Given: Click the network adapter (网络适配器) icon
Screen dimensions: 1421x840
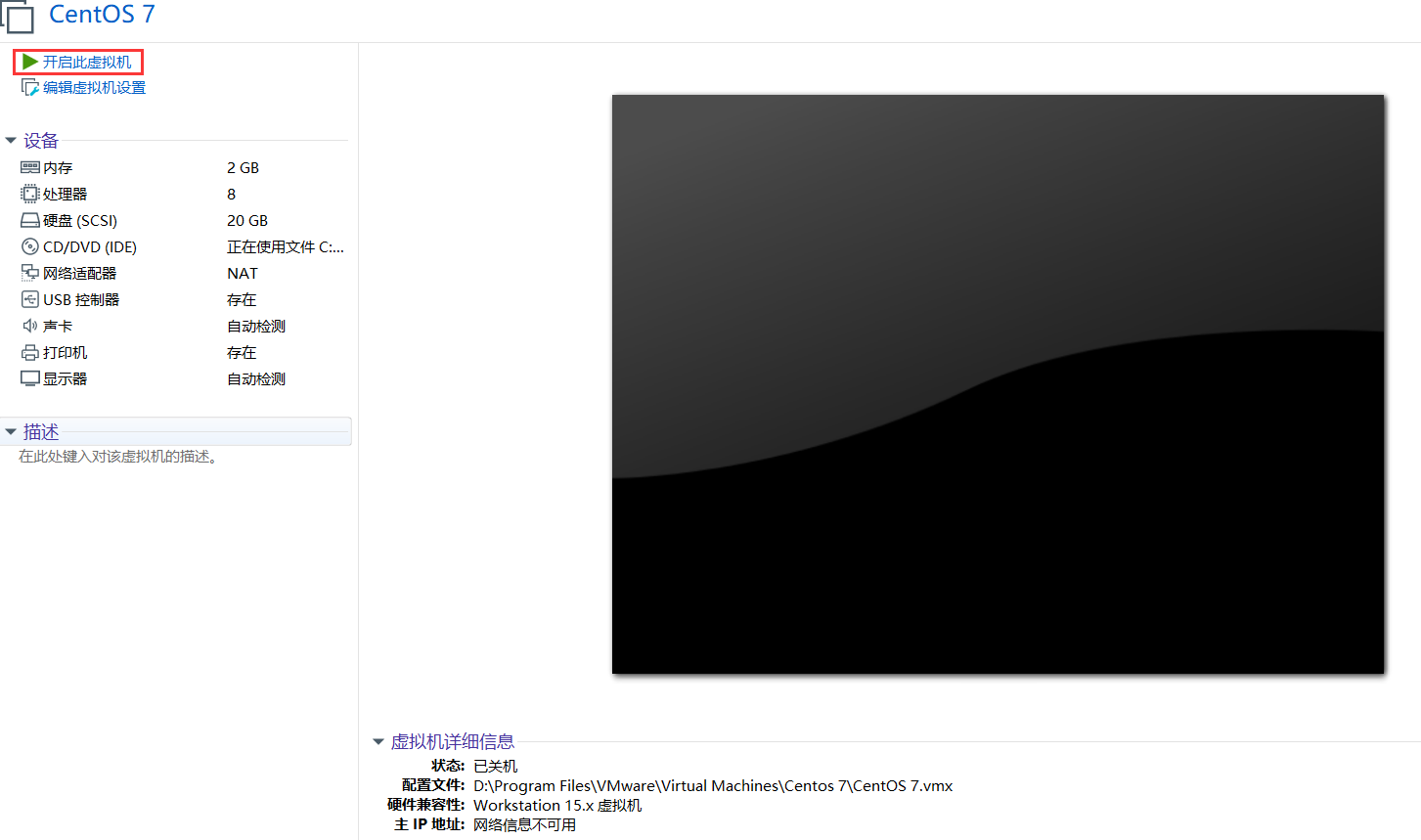Looking at the screenshot, I should tap(30, 274).
